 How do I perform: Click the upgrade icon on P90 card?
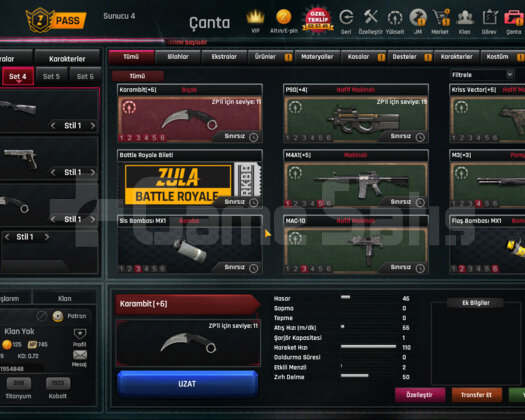pos(295,108)
